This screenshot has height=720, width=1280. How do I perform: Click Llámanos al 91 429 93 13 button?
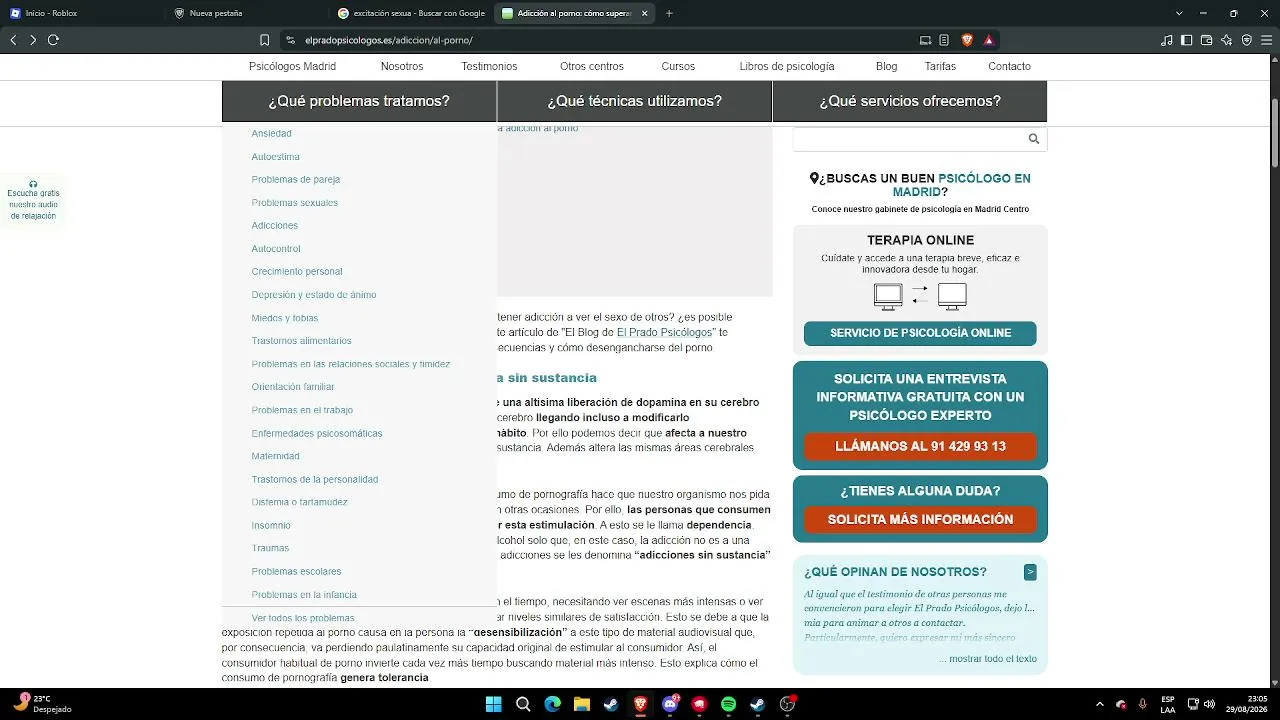click(920, 446)
